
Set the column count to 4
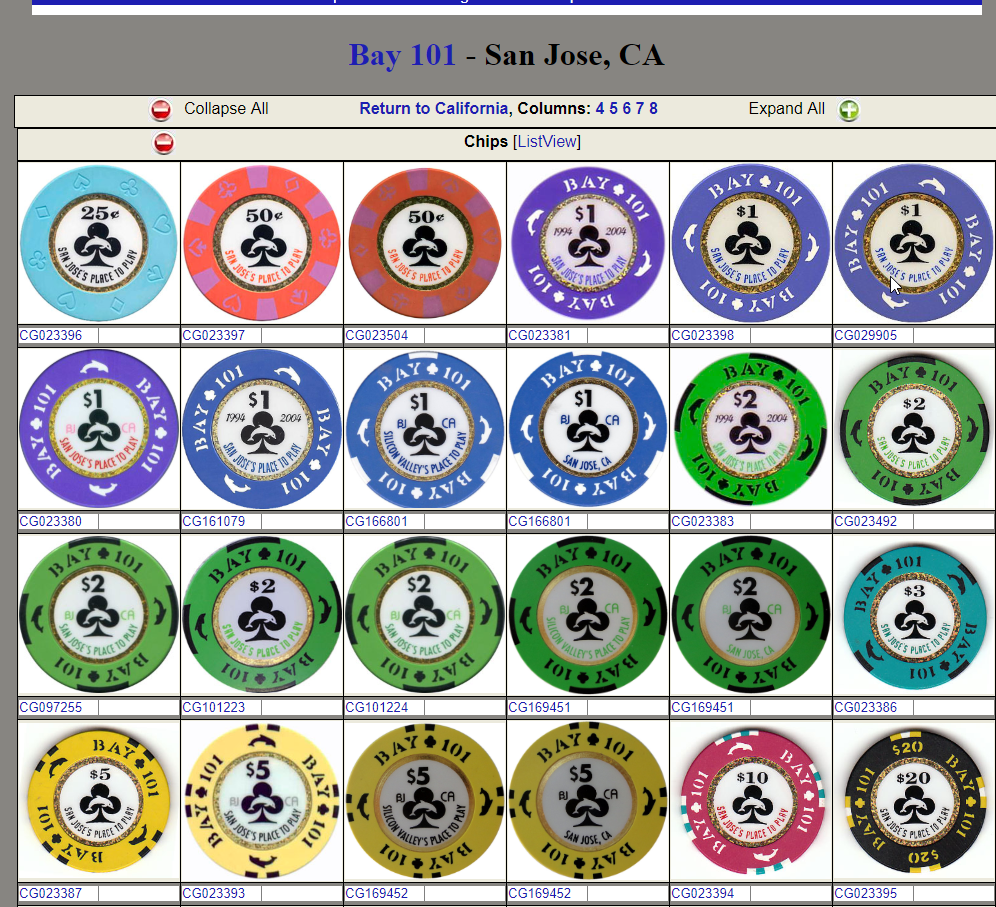600,109
